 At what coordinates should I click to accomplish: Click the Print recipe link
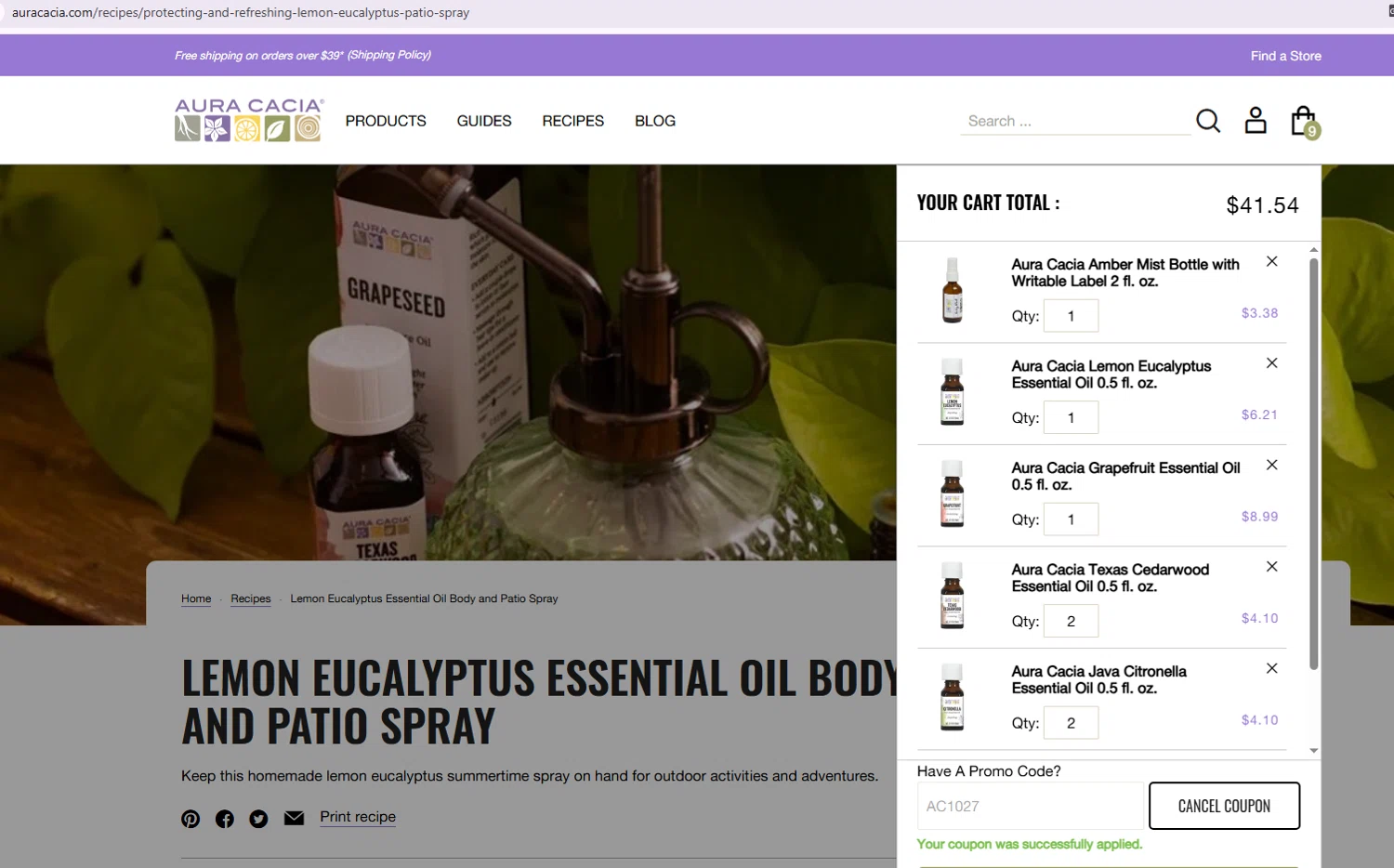coord(358,817)
